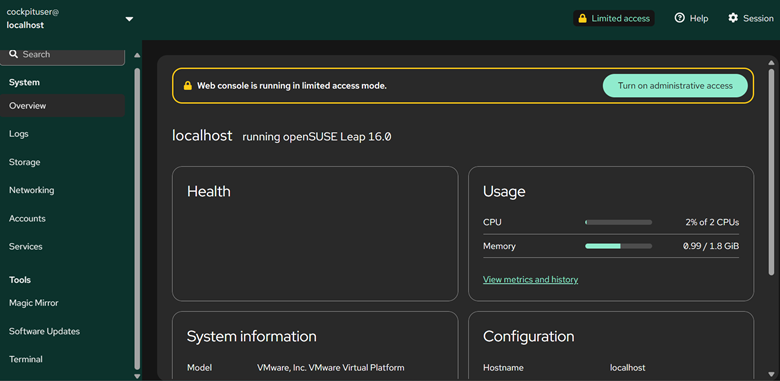This screenshot has width=780, height=381.
Task: Click the magnifier icon in the Search field
Action: [x=13, y=54]
